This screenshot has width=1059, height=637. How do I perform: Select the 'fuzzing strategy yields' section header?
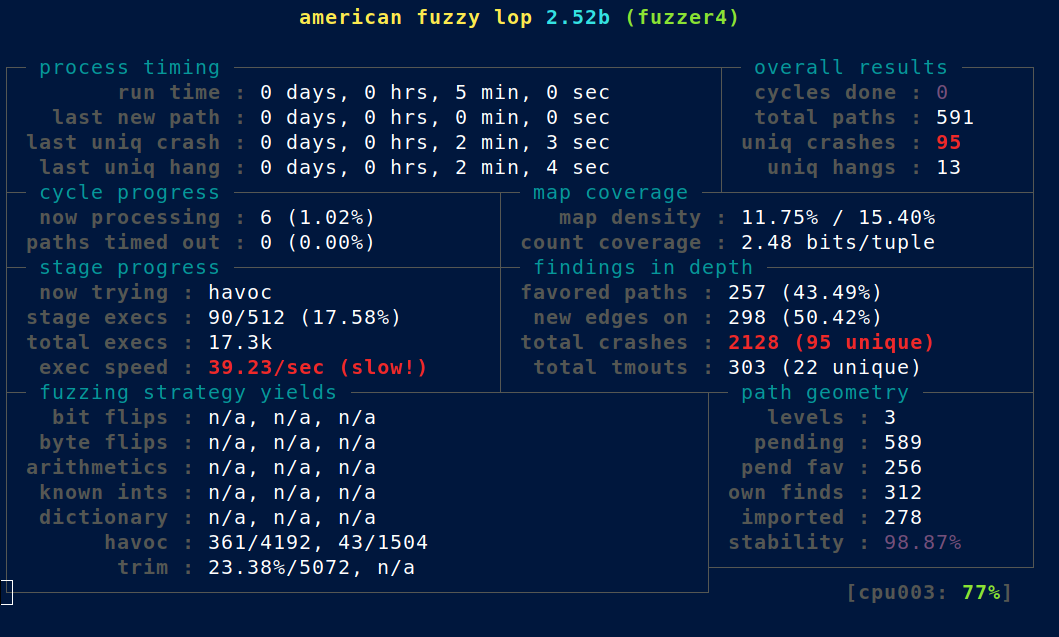pos(188,392)
